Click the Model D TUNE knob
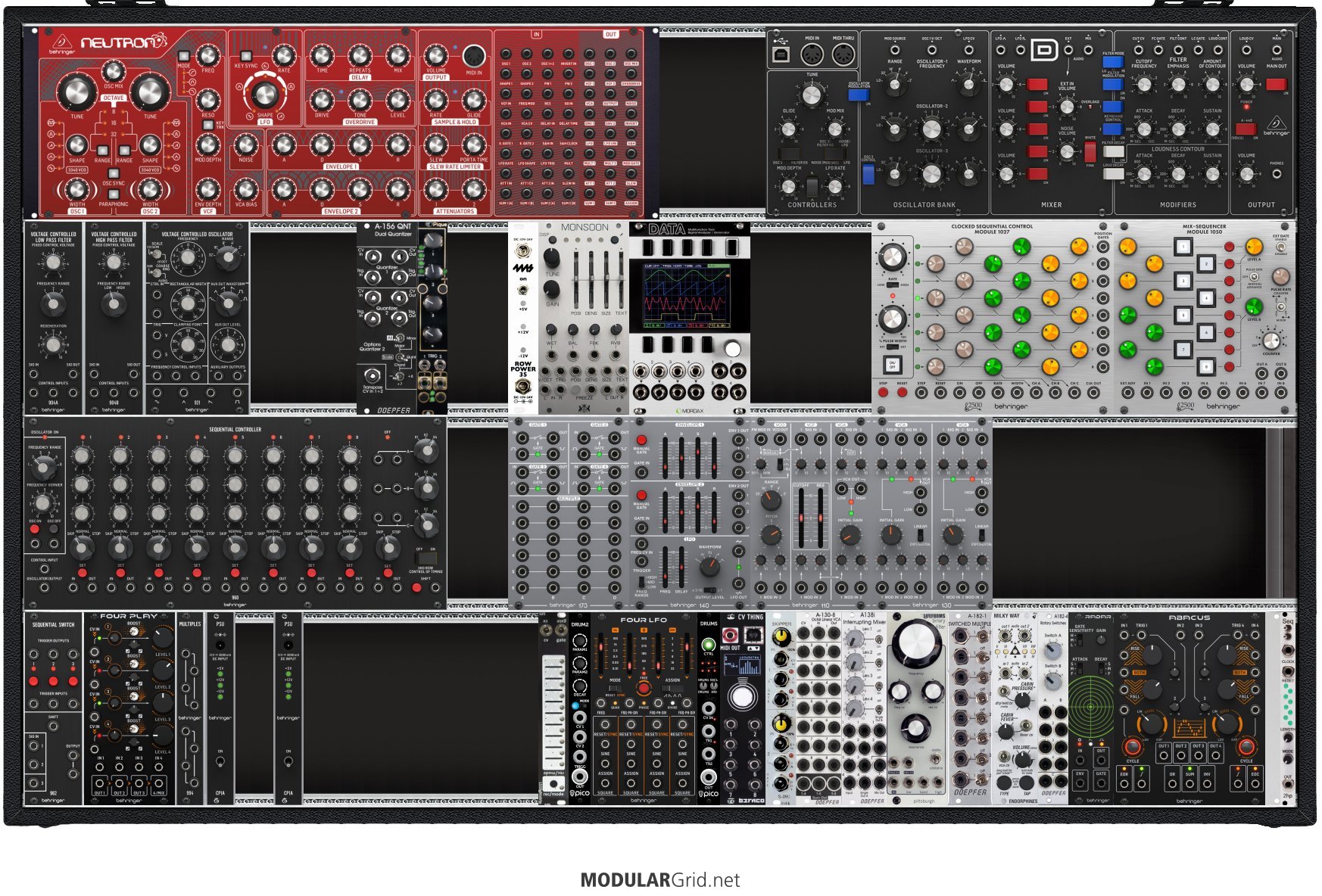Viewport: 1322px width, 896px height. [812, 94]
